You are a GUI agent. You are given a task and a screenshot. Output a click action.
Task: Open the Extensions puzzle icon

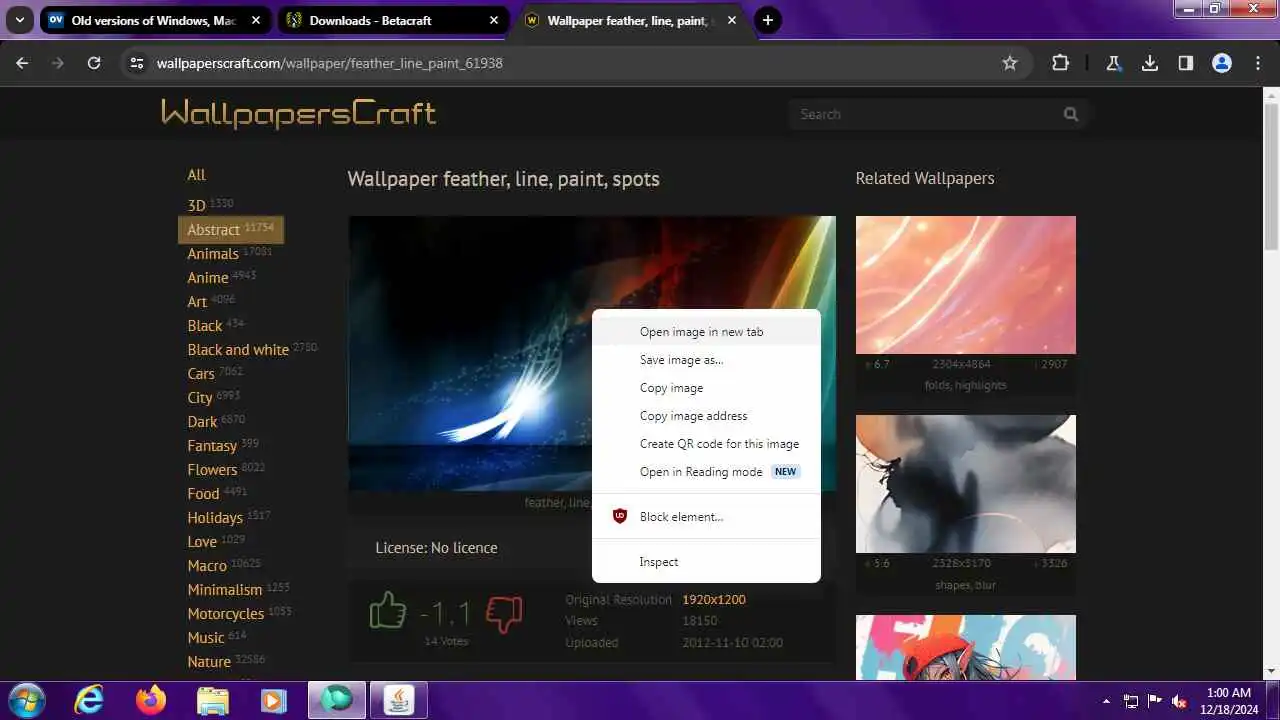tap(1060, 63)
